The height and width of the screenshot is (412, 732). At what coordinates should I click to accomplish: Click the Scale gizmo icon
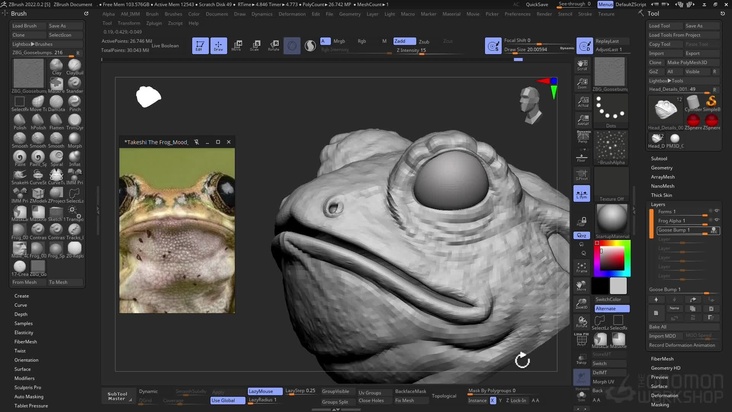[255, 45]
